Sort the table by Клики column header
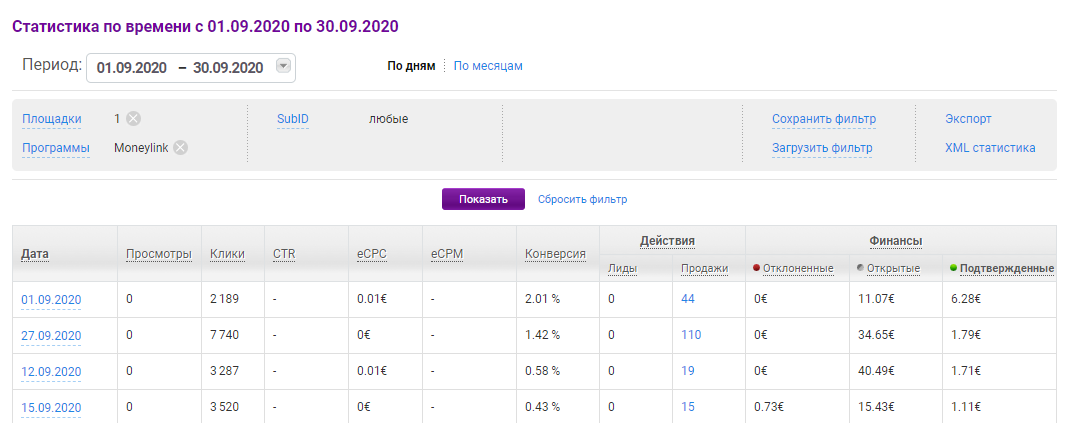The width and height of the screenshot is (1068, 423). click(227, 254)
